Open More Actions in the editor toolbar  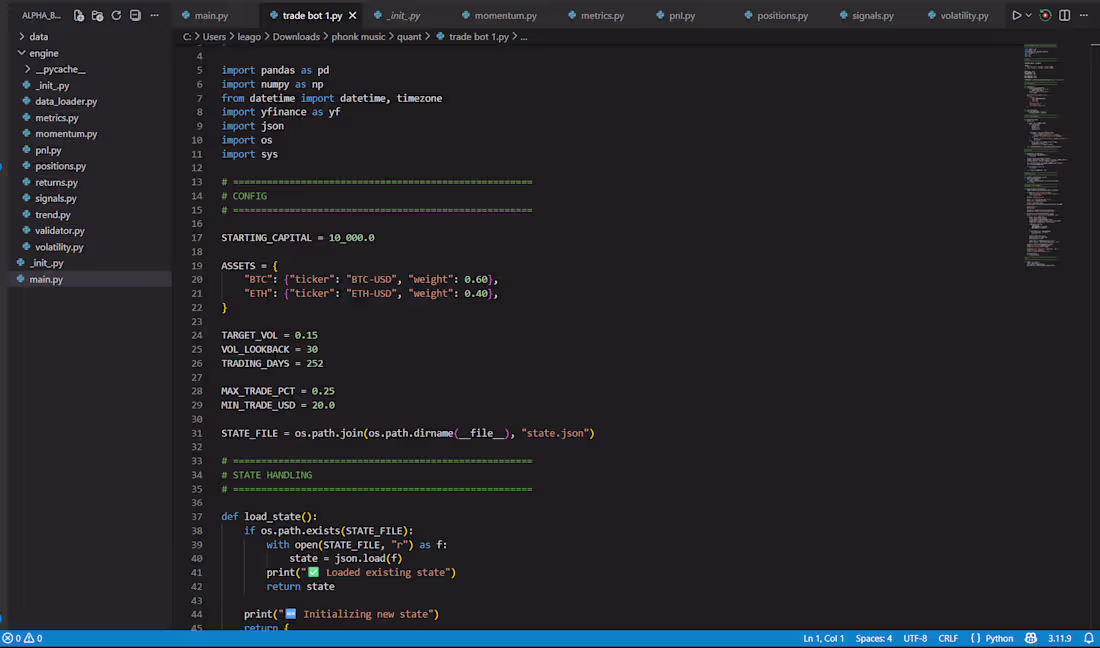(x=1086, y=15)
